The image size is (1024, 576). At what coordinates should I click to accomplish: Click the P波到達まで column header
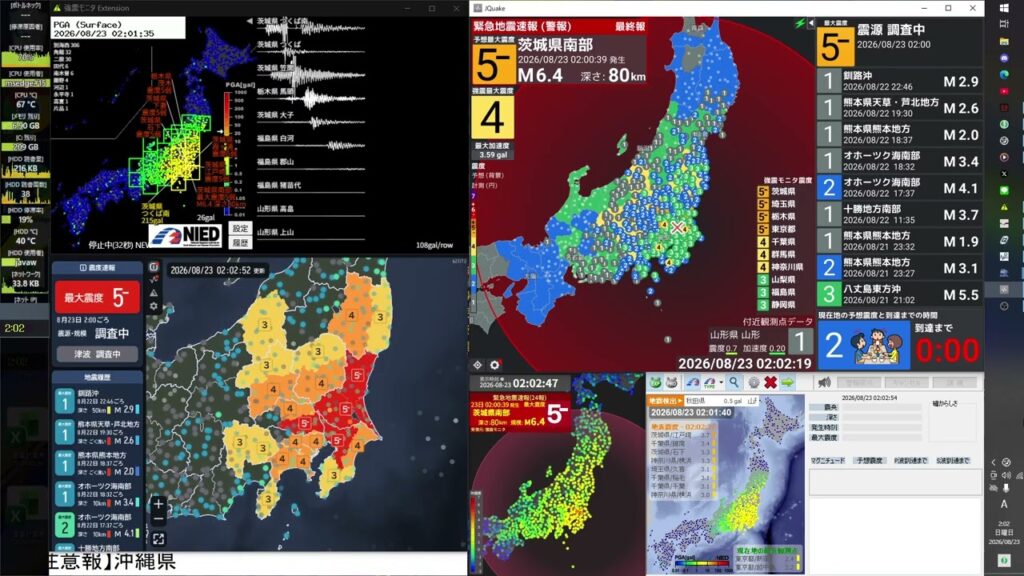(910, 460)
